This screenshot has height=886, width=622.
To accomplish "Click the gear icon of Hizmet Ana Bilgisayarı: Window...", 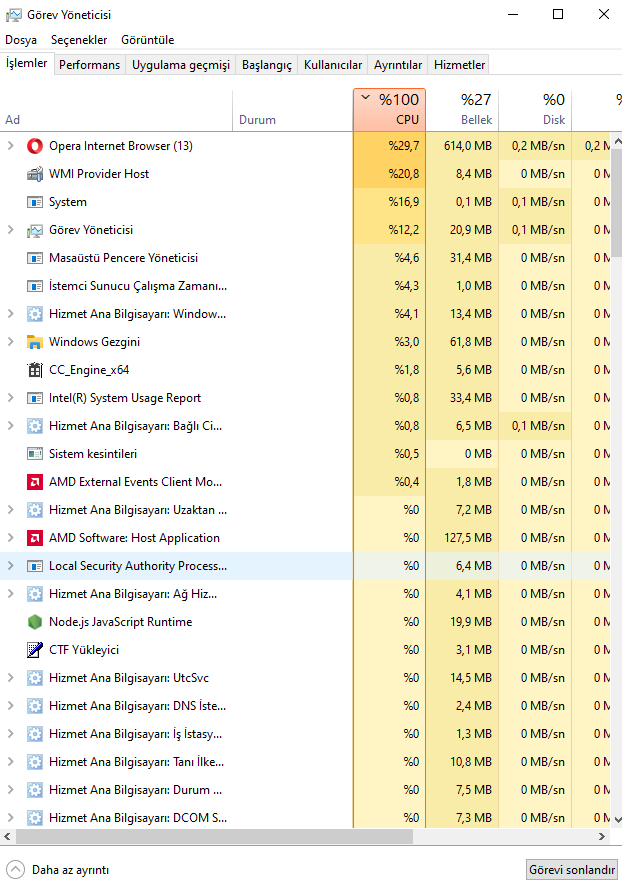I will click(x=35, y=314).
